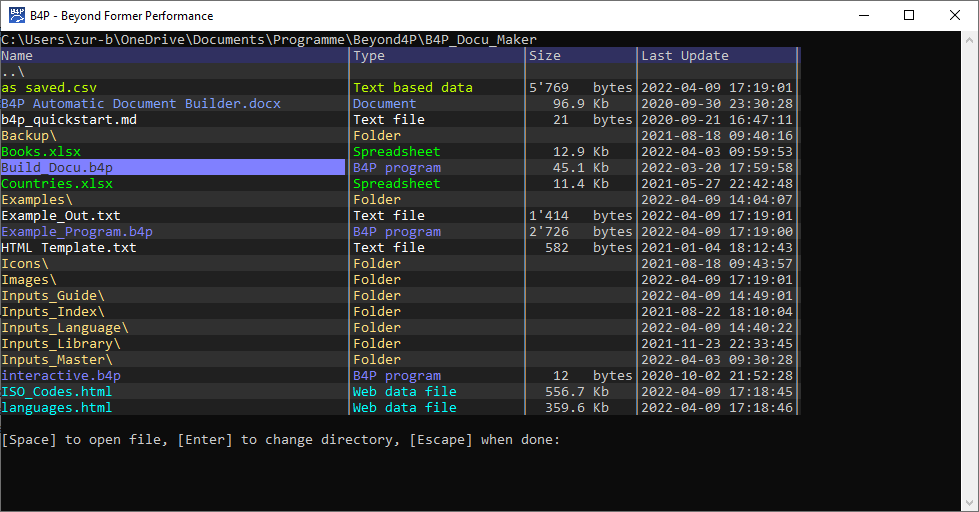Click the '[Space] to open file' prompt line
This screenshot has width=979, height=512.
pyautogui.click(x=280, y=440)
